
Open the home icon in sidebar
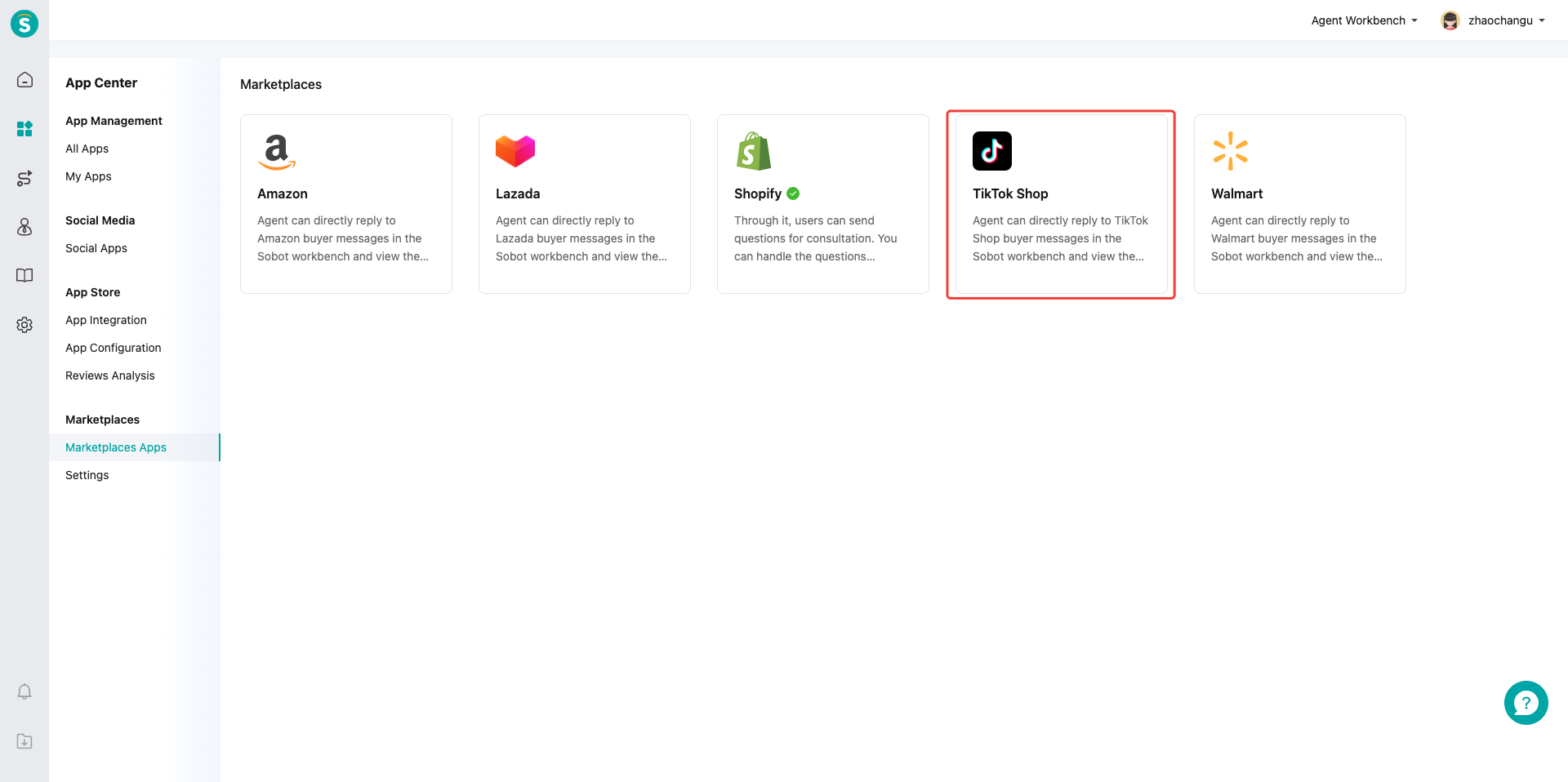(x=24, y=80)
